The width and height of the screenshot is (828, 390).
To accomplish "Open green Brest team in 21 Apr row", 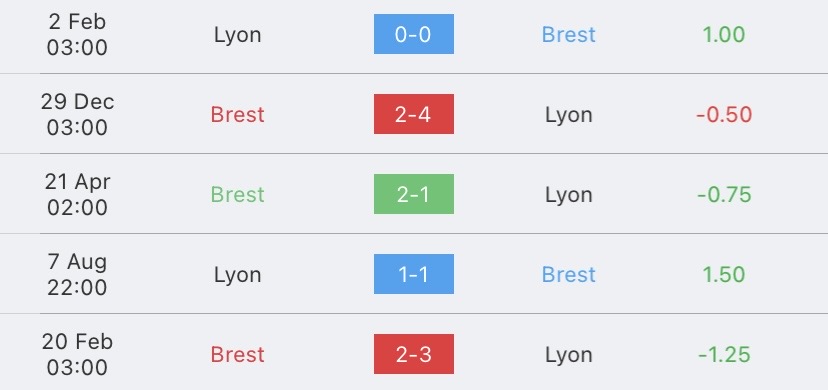I will 237,195.
